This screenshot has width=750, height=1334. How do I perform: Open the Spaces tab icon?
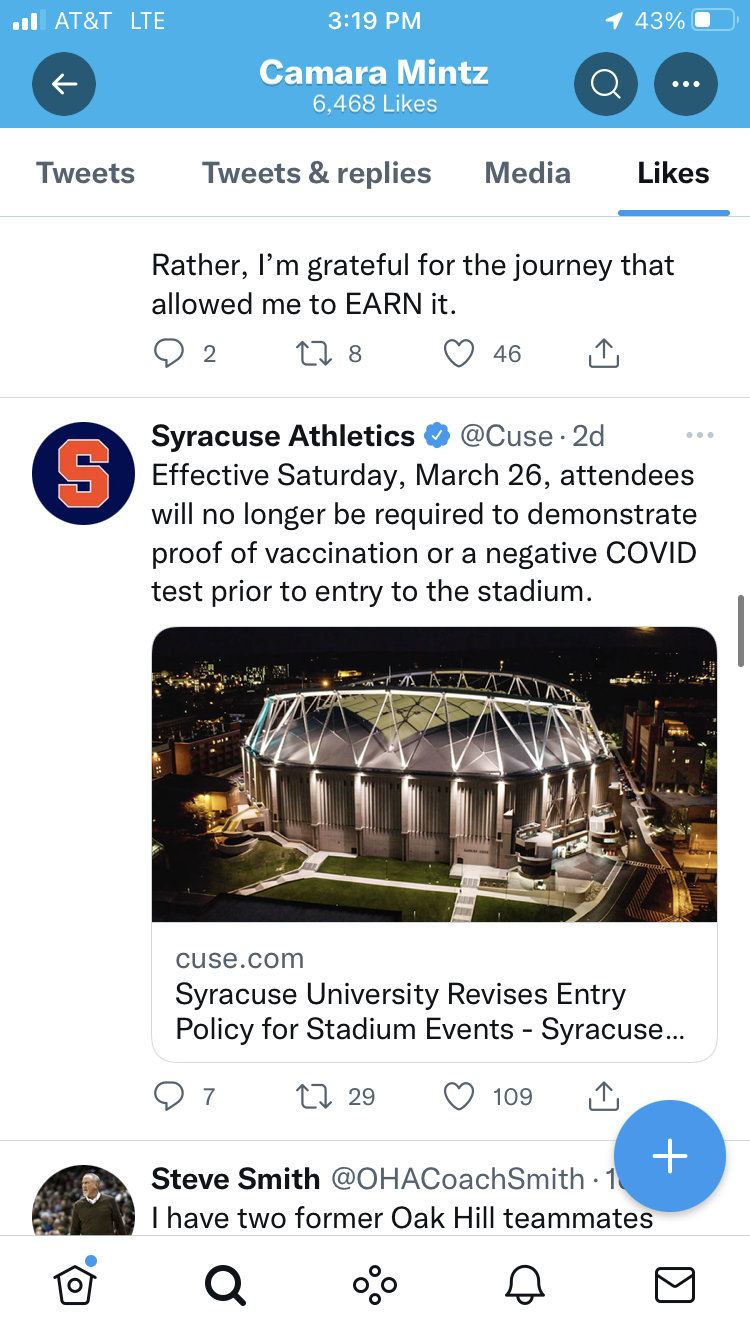(375, 1284)
